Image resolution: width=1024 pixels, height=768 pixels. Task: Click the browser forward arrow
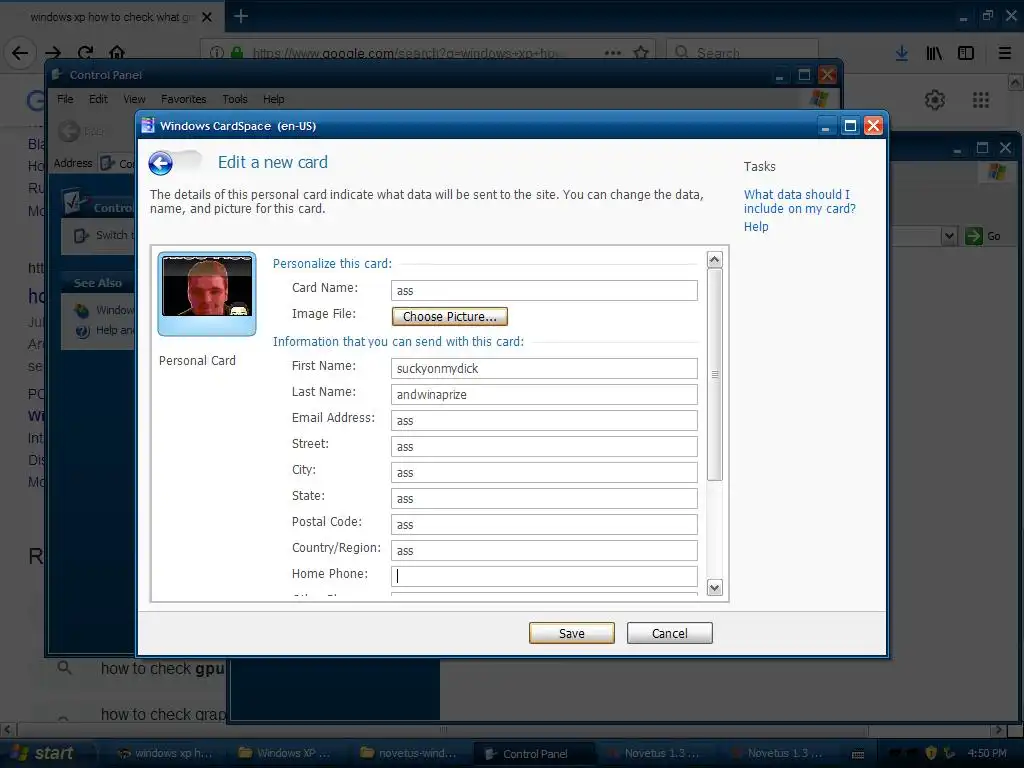[x=53, y=53]
